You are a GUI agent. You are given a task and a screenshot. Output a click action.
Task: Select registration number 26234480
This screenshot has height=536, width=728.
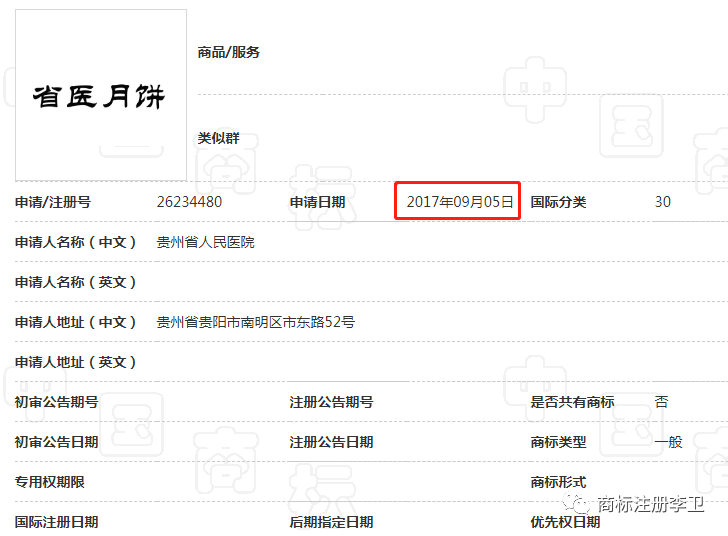[x=189, y=202]
